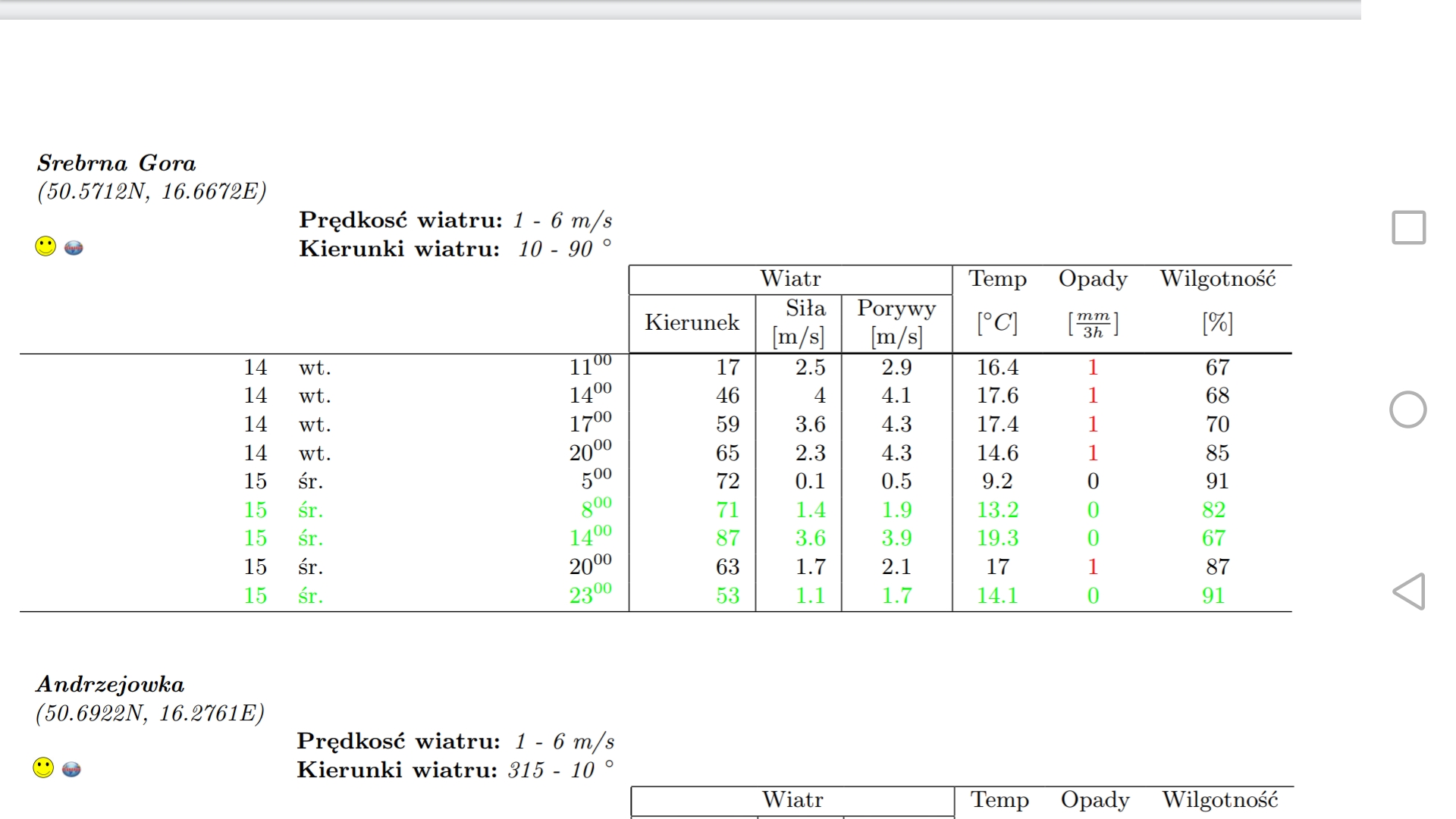Screen dimensions: 1456x819
Task: Click the Andrzejowka location heading
Action: tap(111, 684)
